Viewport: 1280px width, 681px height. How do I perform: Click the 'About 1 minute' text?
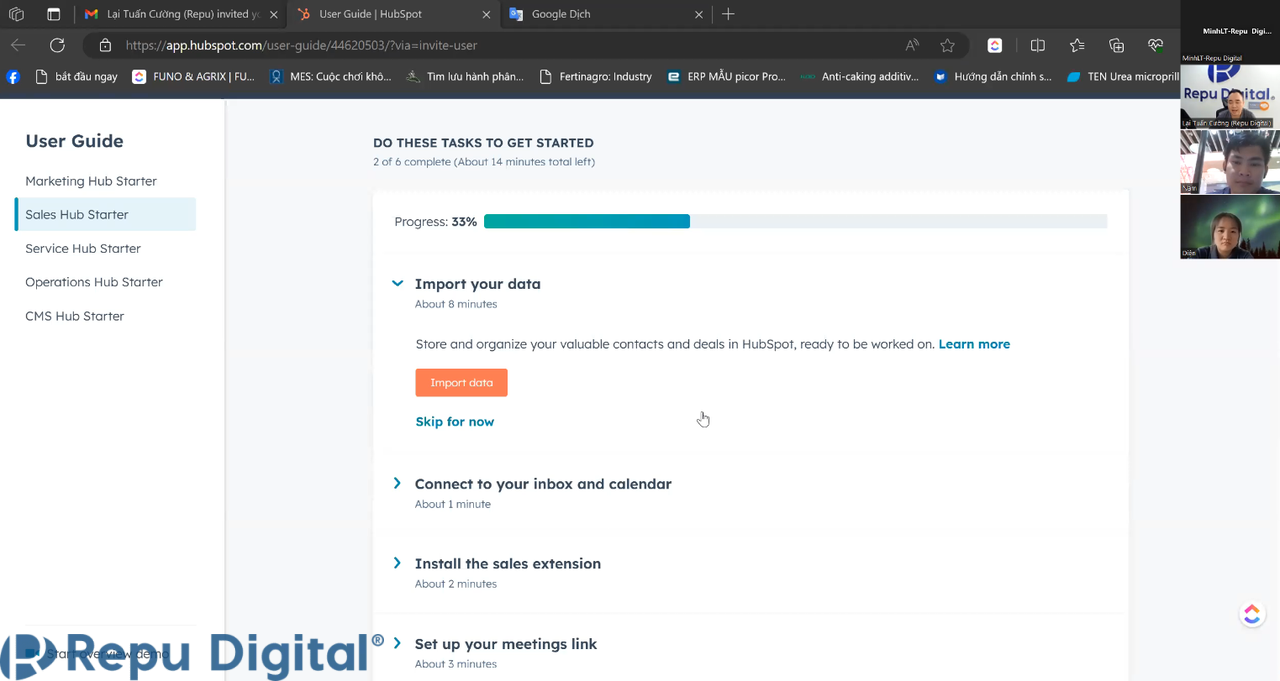pos(453,504)
